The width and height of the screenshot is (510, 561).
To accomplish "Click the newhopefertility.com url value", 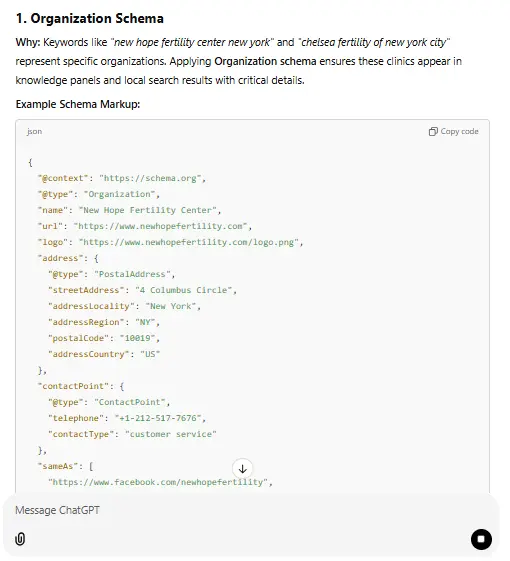I will click(160, 226).
